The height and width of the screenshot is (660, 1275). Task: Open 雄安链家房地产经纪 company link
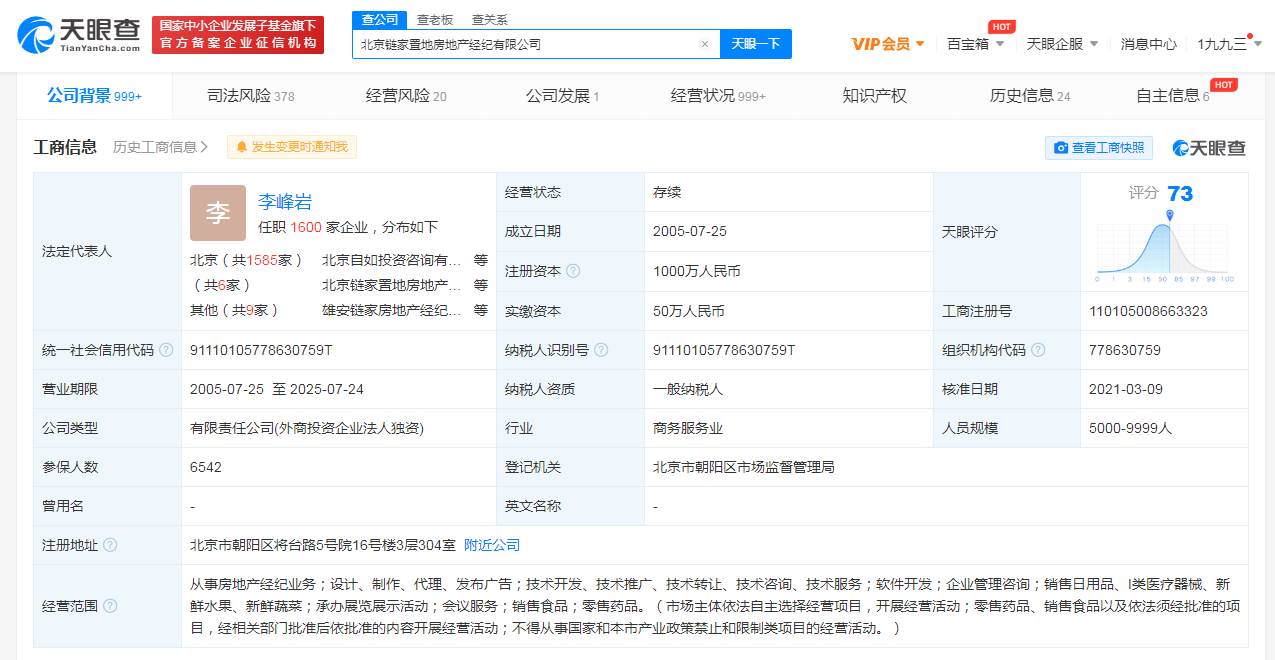pos(391,310)
